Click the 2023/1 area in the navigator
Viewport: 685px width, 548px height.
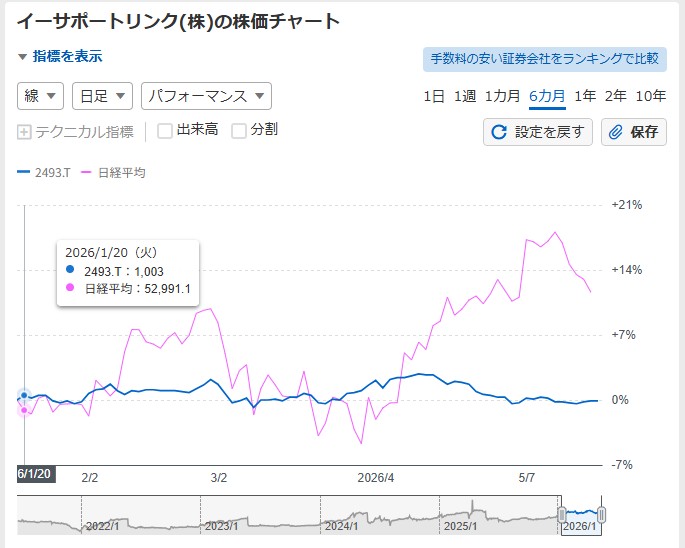[x=222, y=526]
